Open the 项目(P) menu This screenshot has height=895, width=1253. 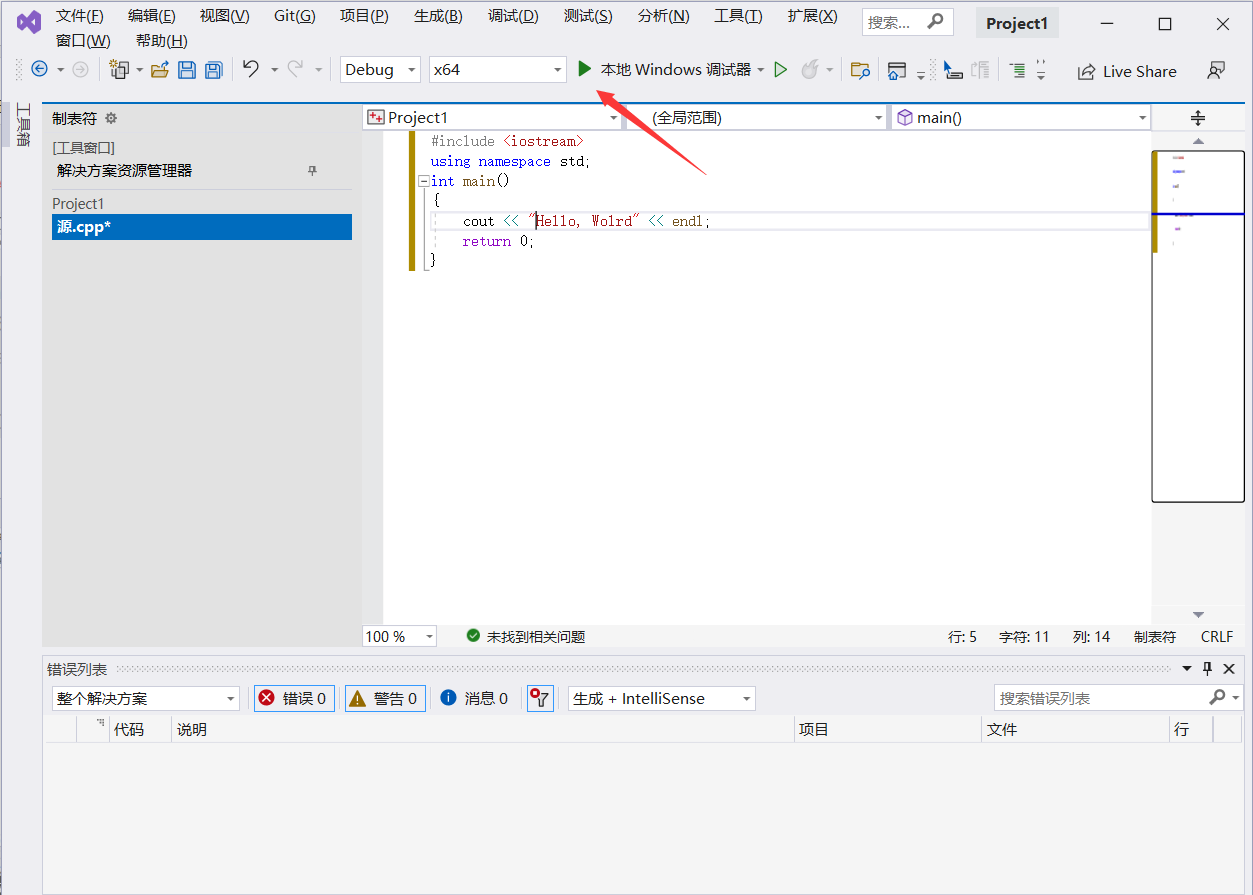(364, 16)
